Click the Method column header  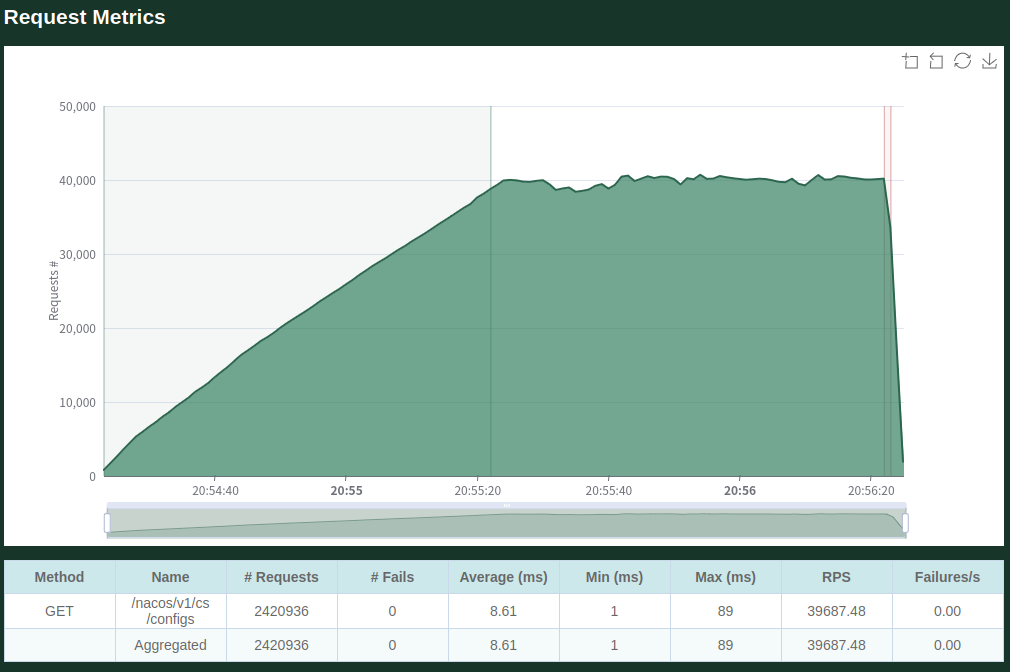tap(59, 577)
